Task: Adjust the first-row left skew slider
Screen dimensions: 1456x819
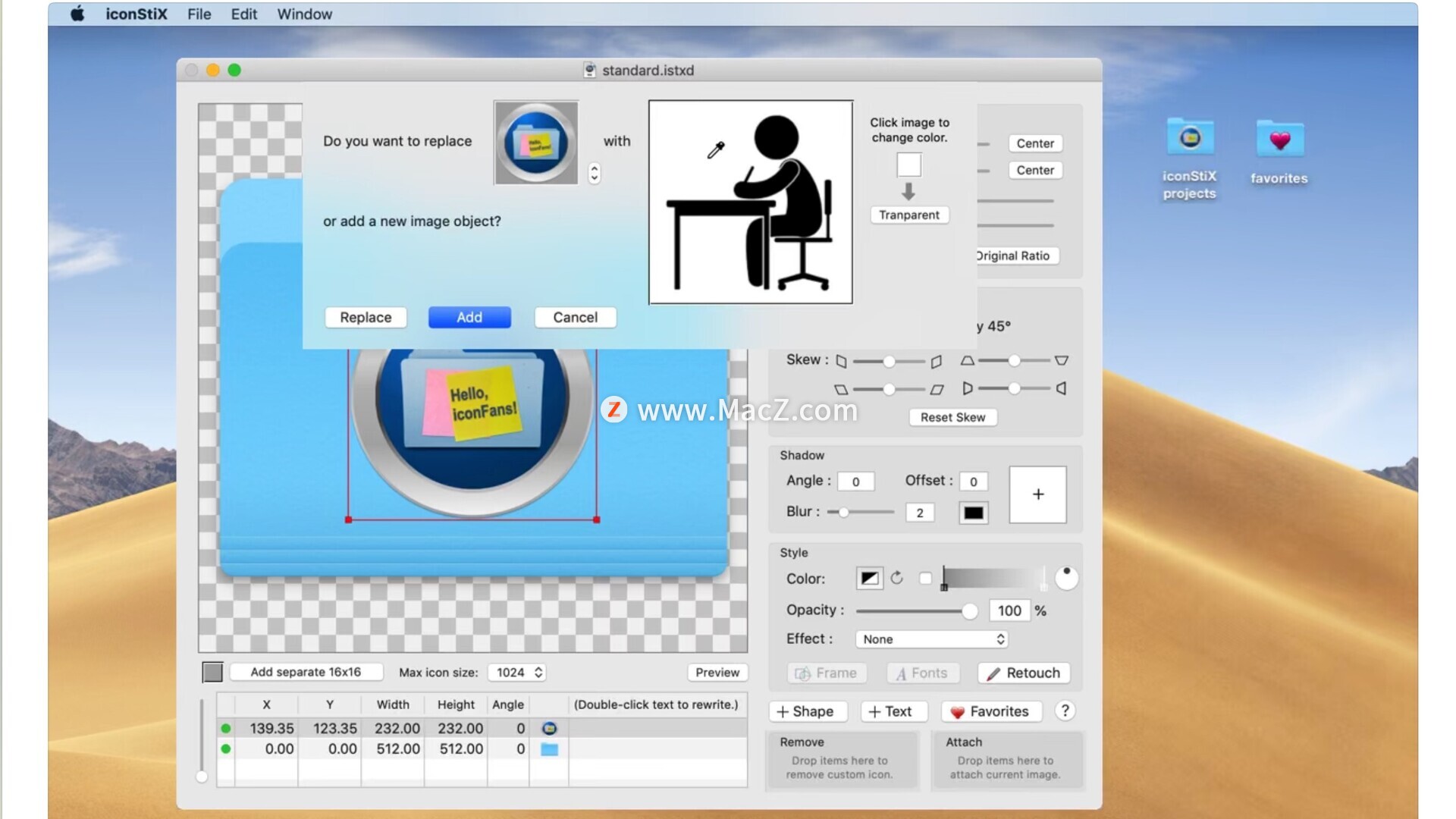Action: (889, 361)
